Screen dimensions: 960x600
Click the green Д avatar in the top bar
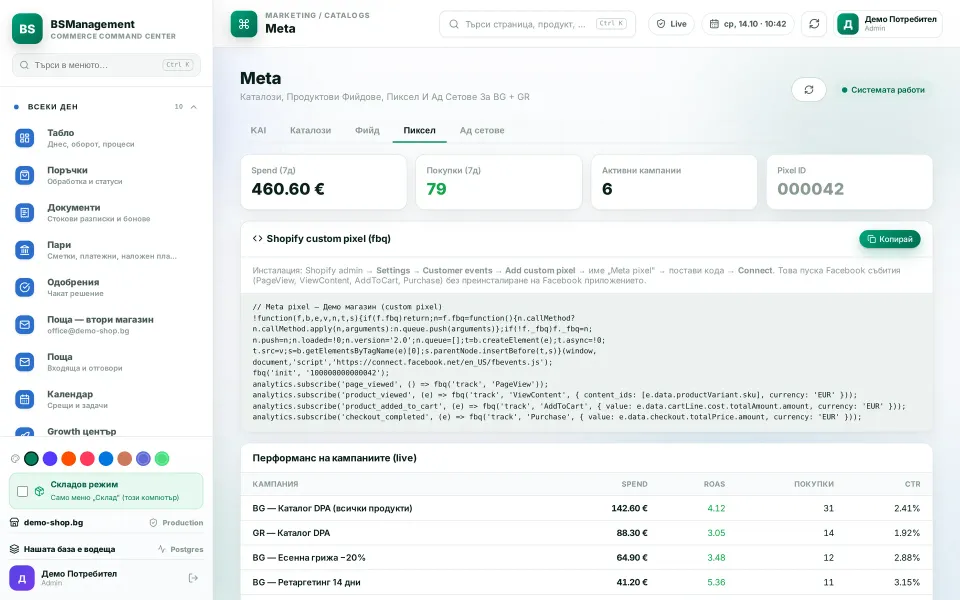[x=848, y=24]
